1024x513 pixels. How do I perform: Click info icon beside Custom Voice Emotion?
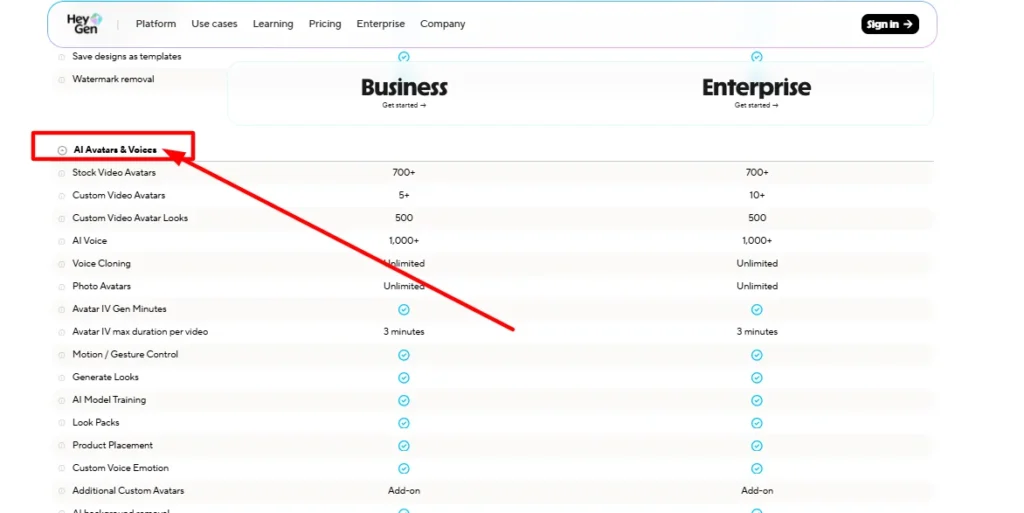62,469
